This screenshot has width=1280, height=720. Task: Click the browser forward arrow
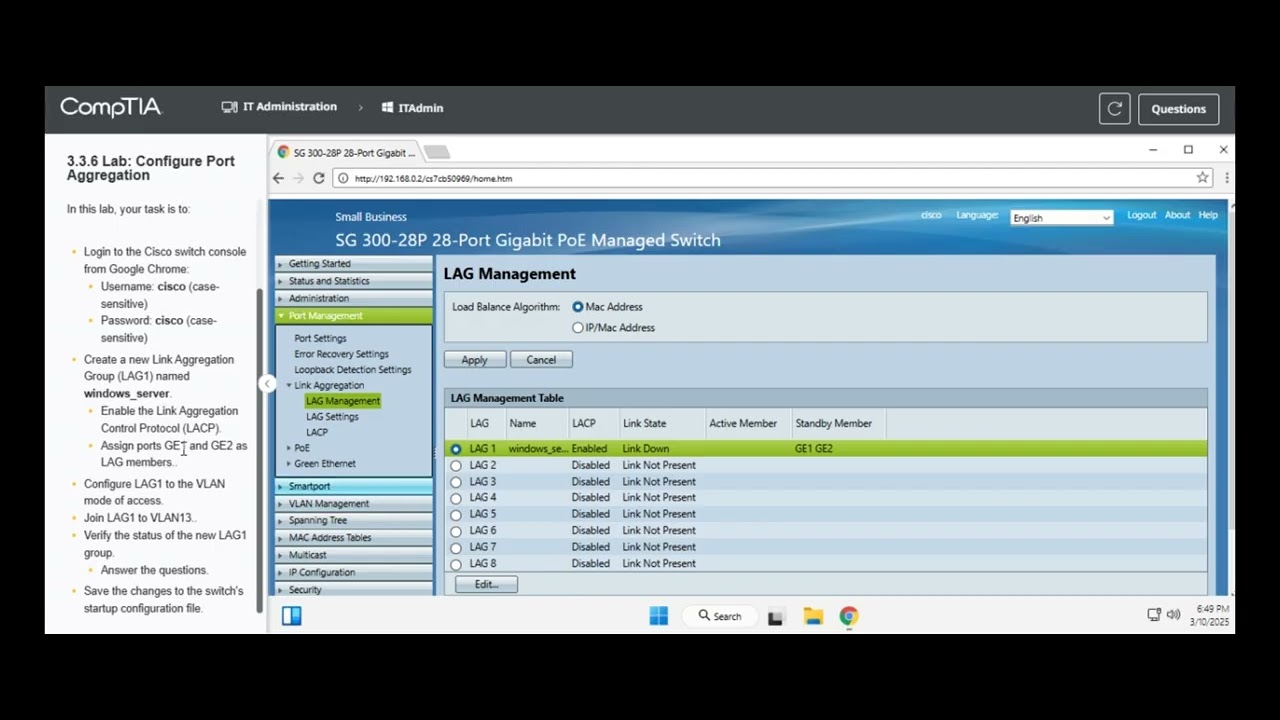[298, 178]
